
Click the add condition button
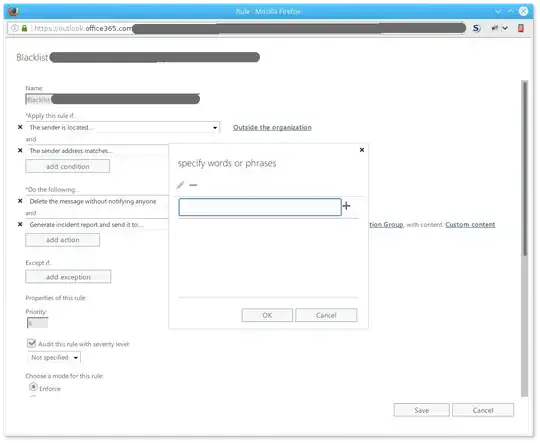68,166
